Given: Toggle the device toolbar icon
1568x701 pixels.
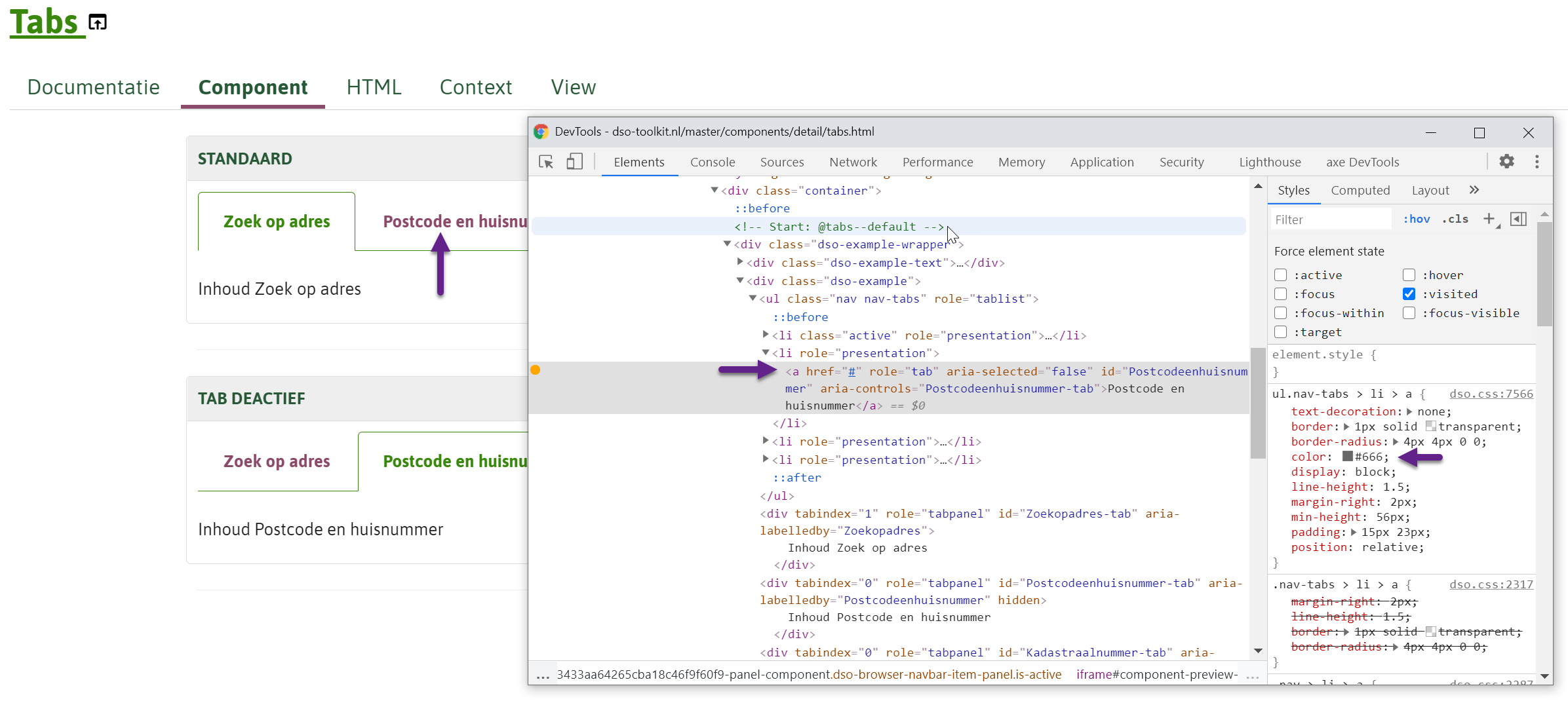Looking at the screenshot, I should 574,162.
